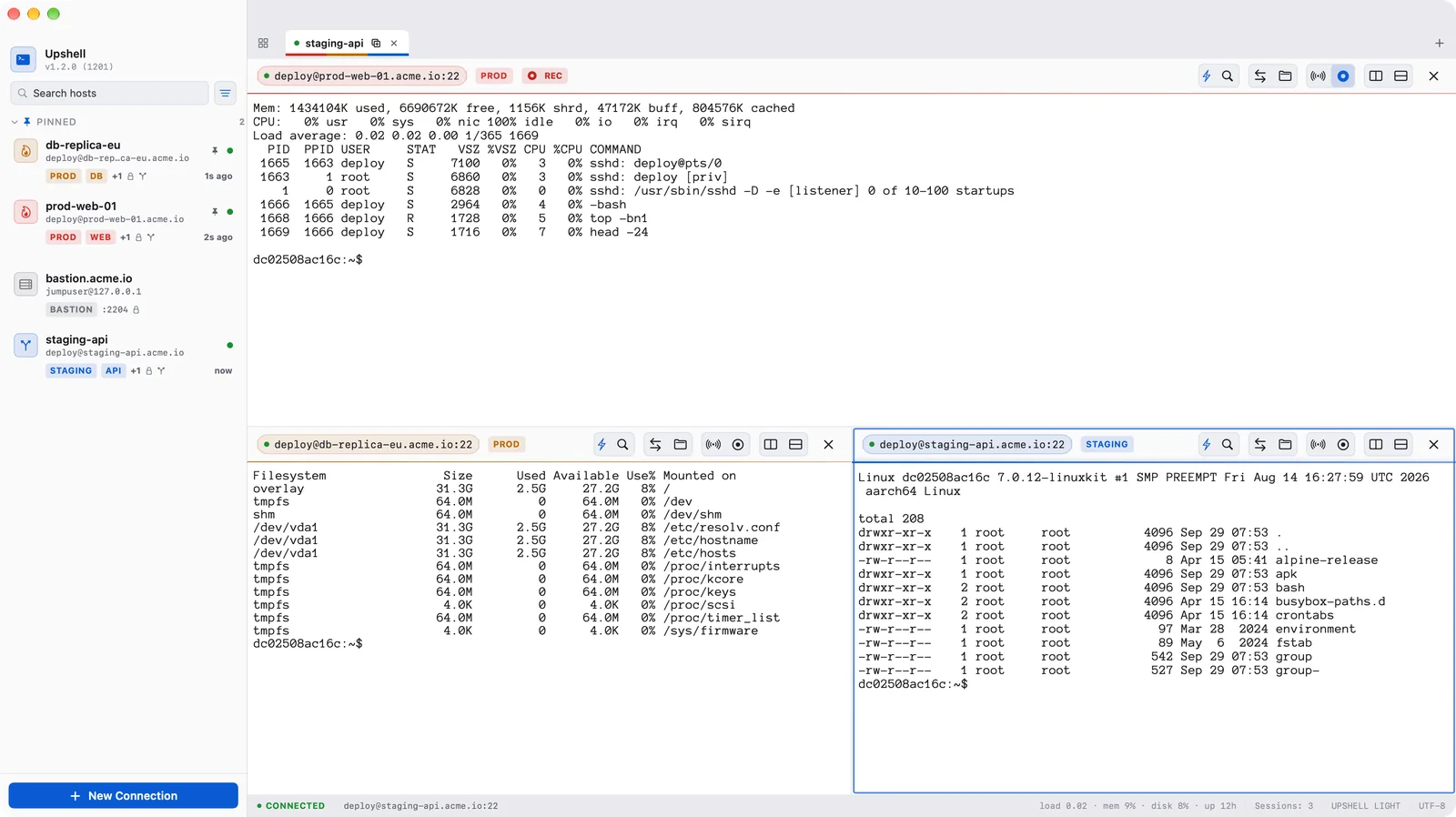This screenshot has width=1456, height=817.
Task: Start recording in the db-replica-eu pane
Action: pyautogui.click(x=738, y=445)
